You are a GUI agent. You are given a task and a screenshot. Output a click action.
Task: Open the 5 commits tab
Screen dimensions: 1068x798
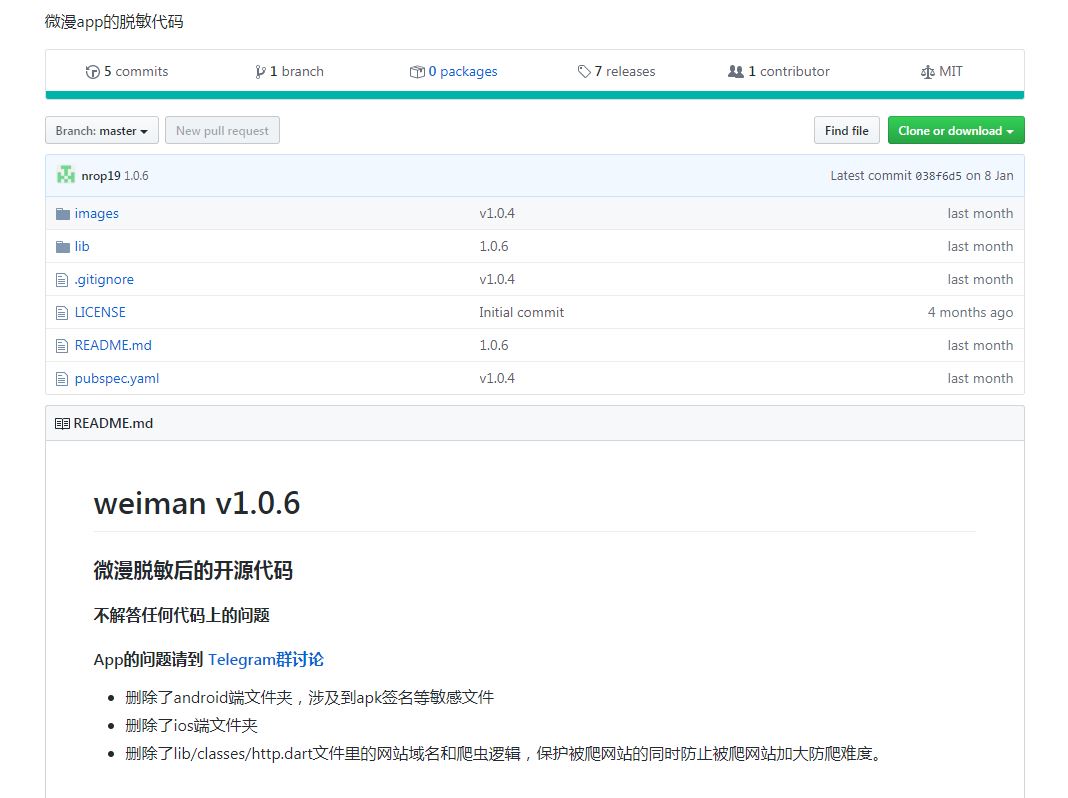127,71
